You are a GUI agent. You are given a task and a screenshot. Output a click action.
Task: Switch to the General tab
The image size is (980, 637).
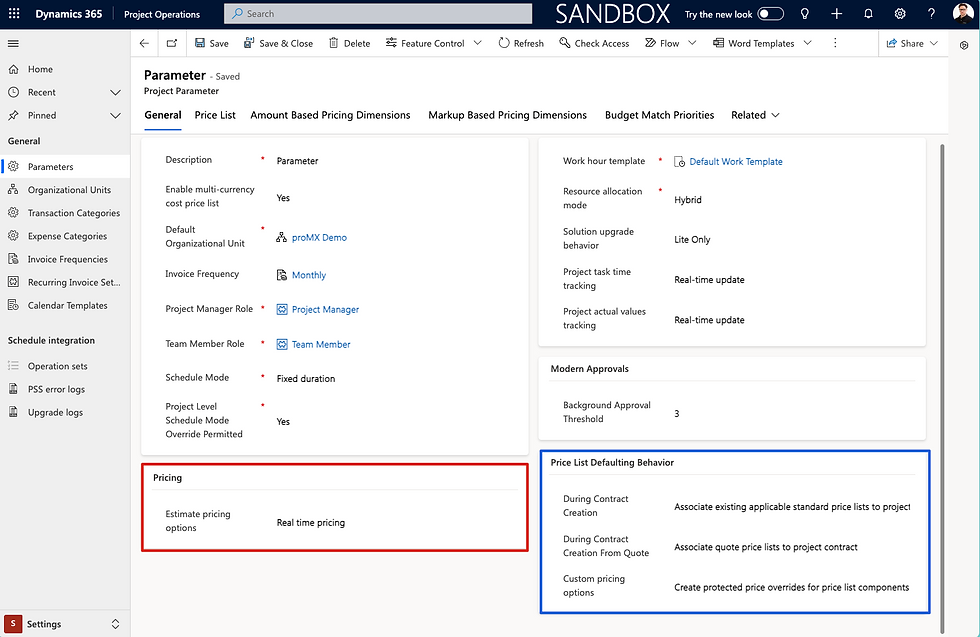162,115
